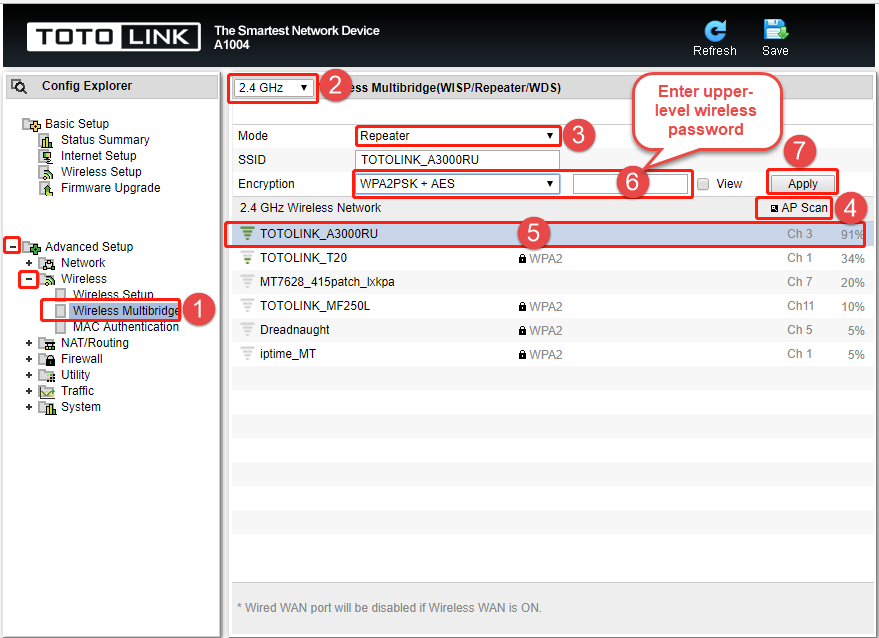
Task: Open Status Summary in the tree
Action: (x=105, y=140)
